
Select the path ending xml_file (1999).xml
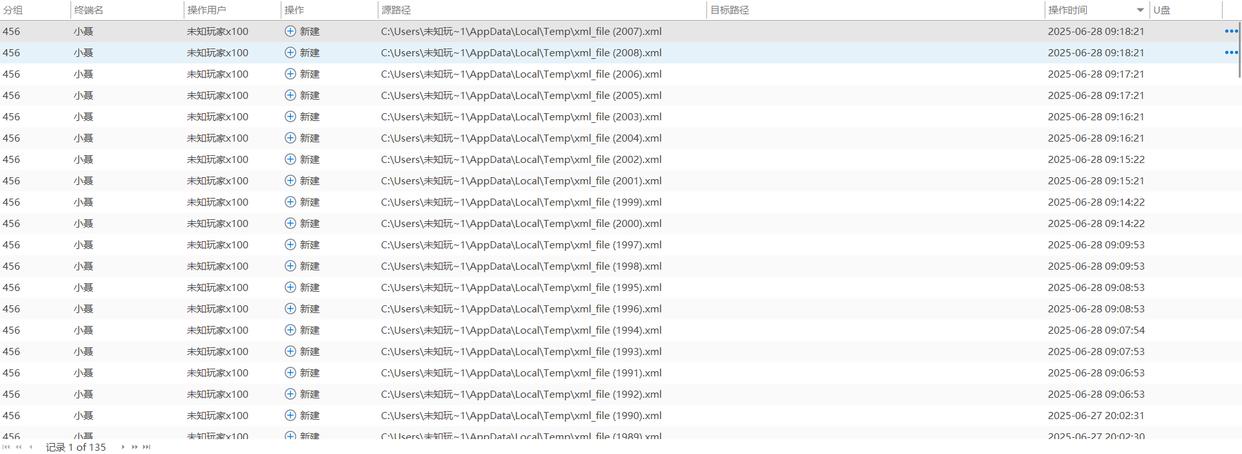click(x=521, y=202)
